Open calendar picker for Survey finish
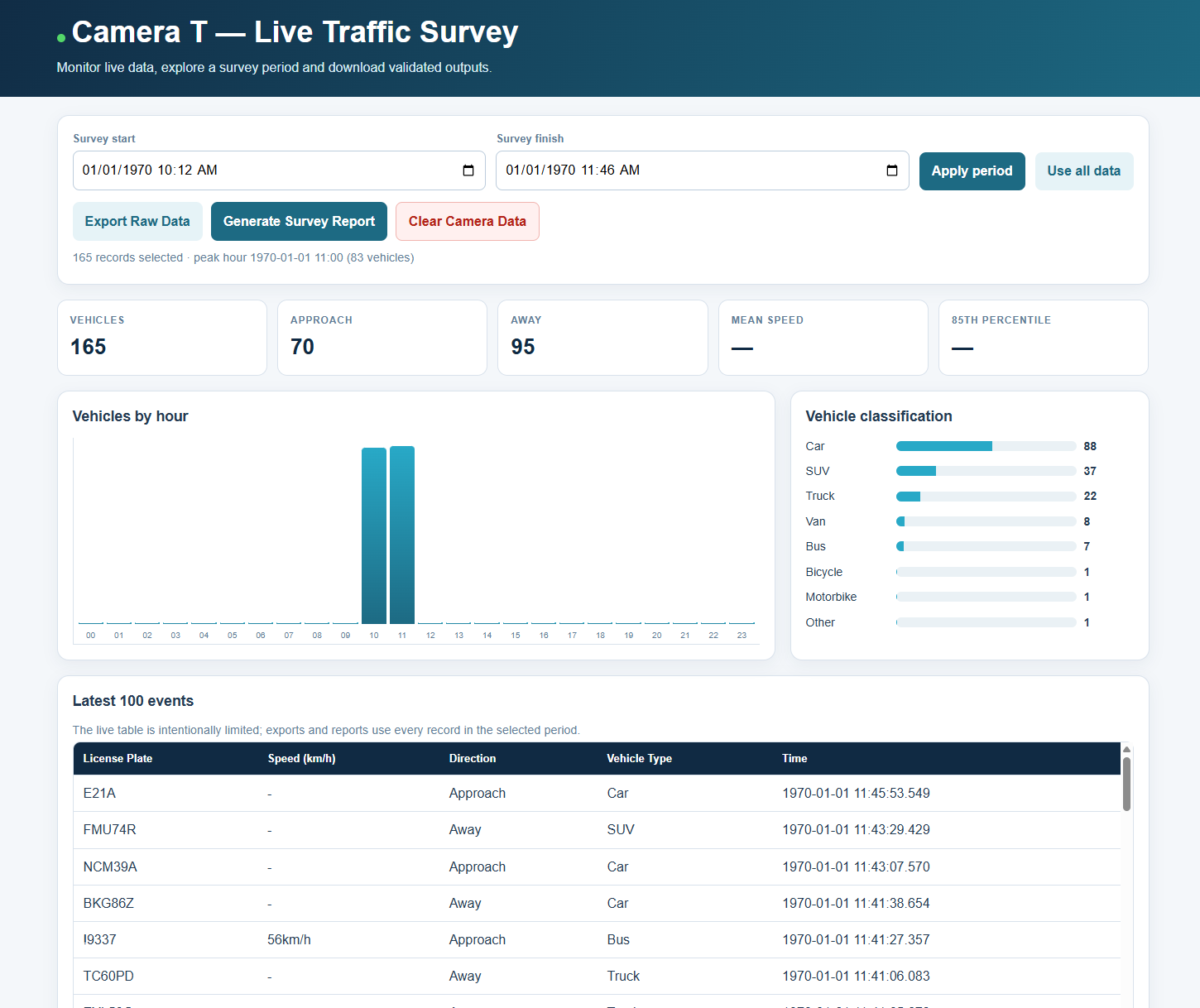Image resolution: width=1200 pixels, height=1008 pixels. (x=892, y=170)
